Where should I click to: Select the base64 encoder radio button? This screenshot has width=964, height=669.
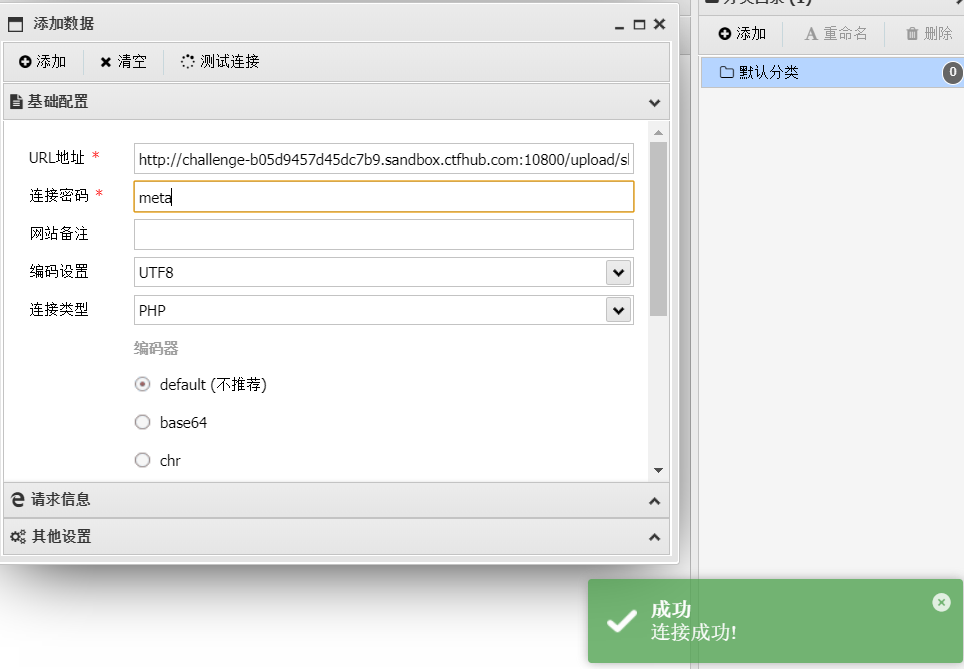tap(143, 422)
